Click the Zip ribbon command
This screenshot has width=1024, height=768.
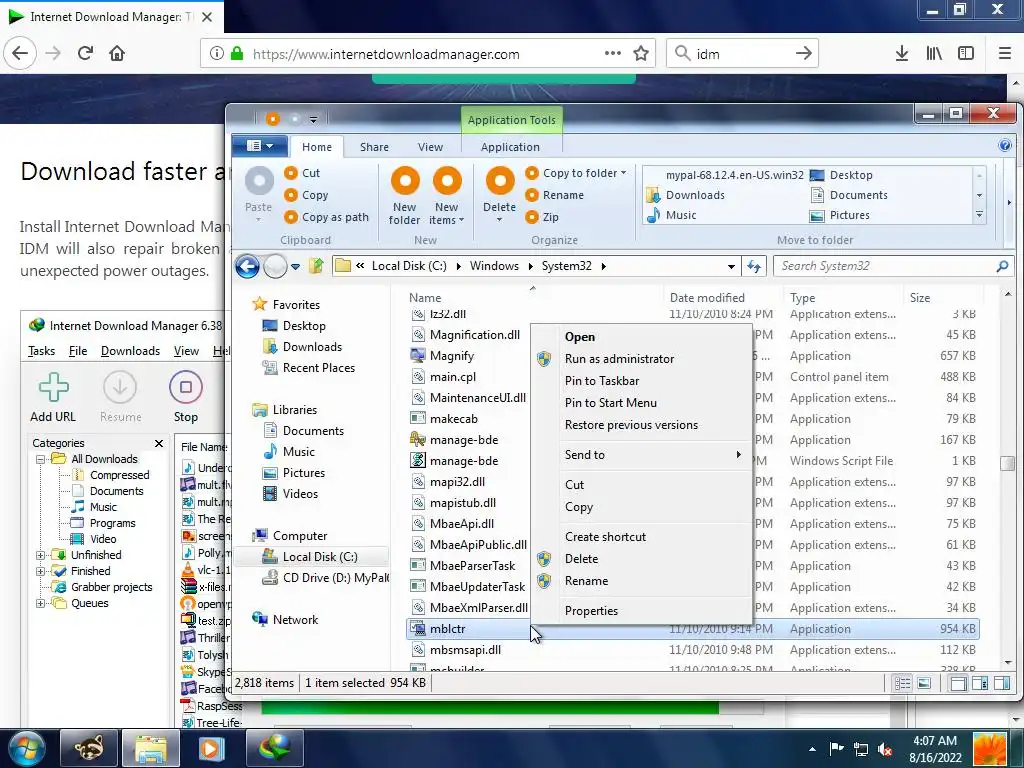(x=542, y=217)
